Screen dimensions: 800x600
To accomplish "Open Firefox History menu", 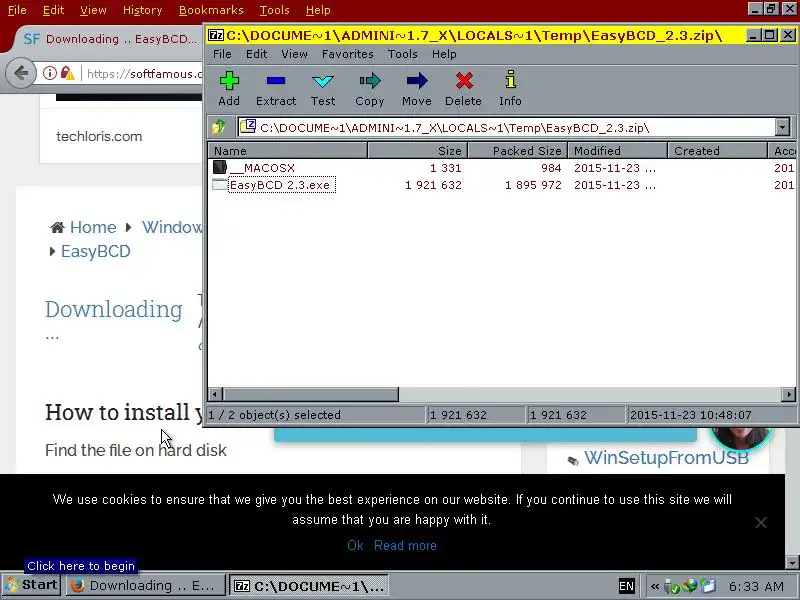I will (142, 10).
